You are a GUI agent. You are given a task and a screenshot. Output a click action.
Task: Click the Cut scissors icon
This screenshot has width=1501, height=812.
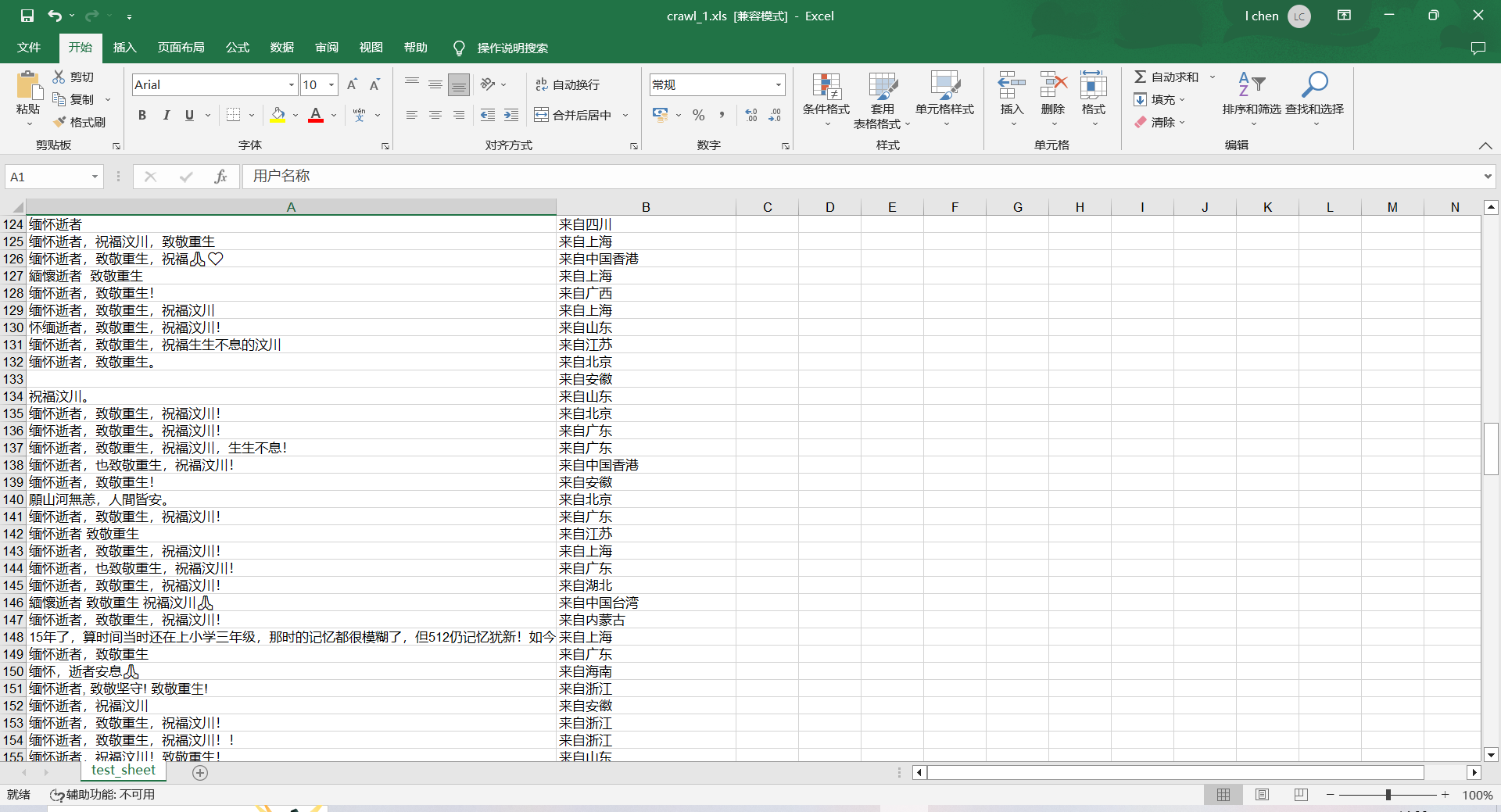tap(59, 77)
